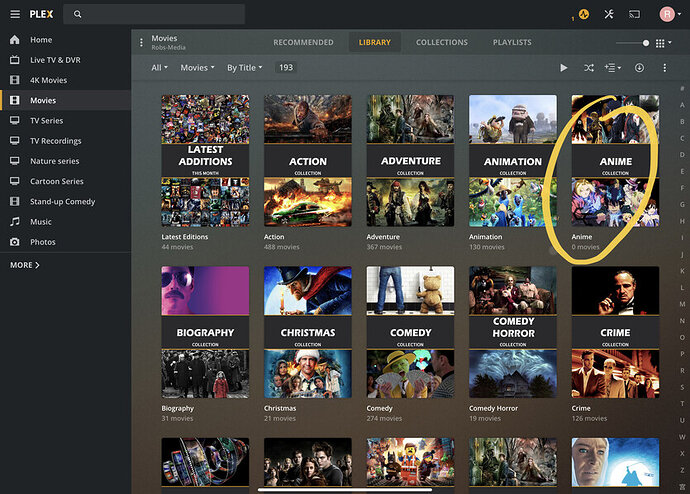The width and height of the screenshot is (690, 494).
Task: Open the add to playlist dropdown
Action: [613, 68]
